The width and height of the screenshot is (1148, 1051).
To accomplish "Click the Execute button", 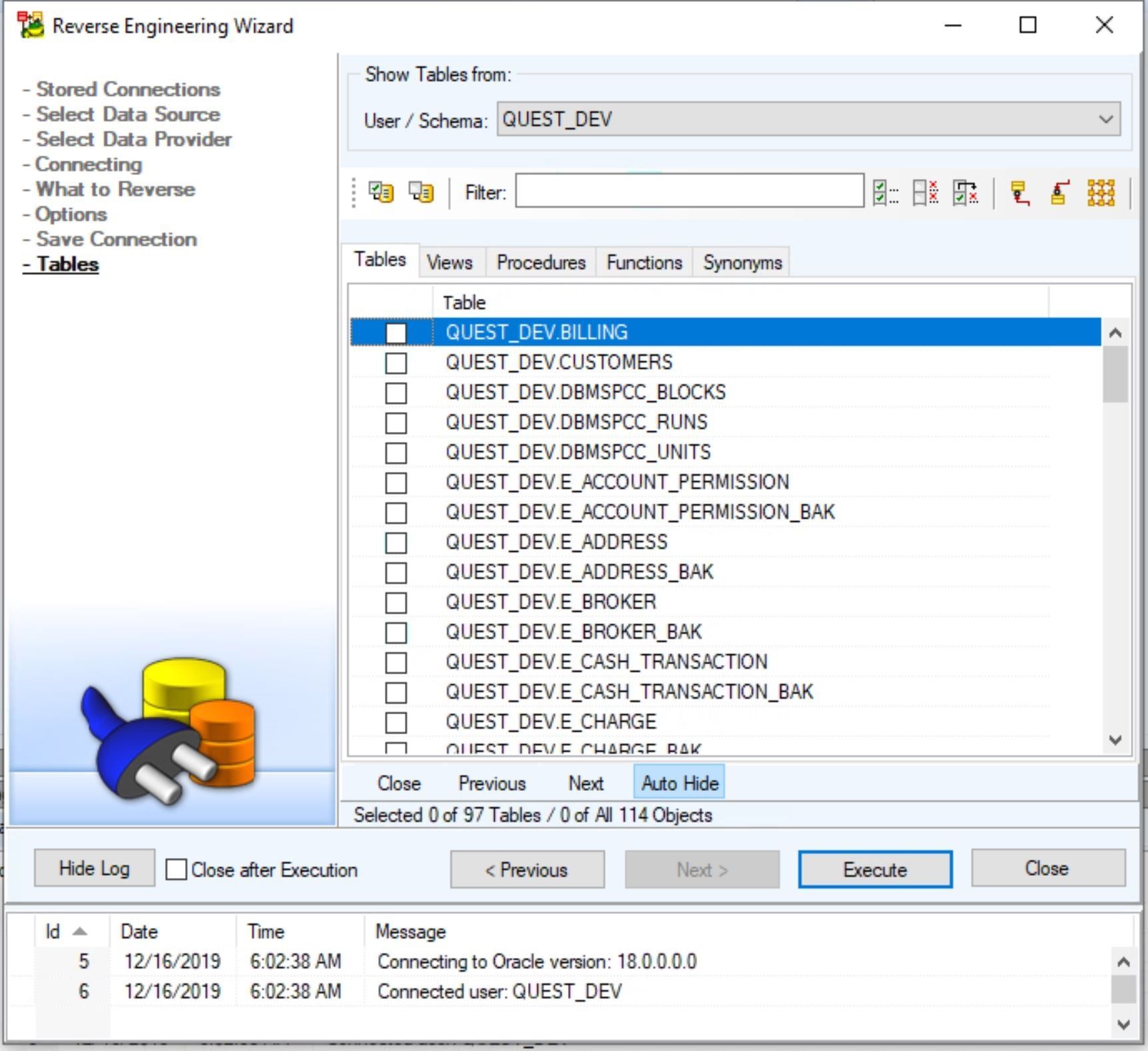I will [x=875, y=869].
